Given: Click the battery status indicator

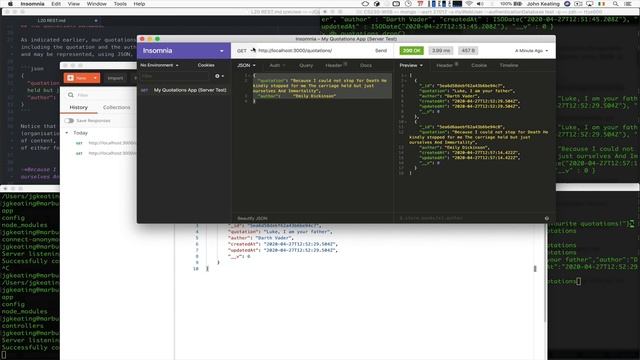Looking at the screenshot, I should 511,4.
